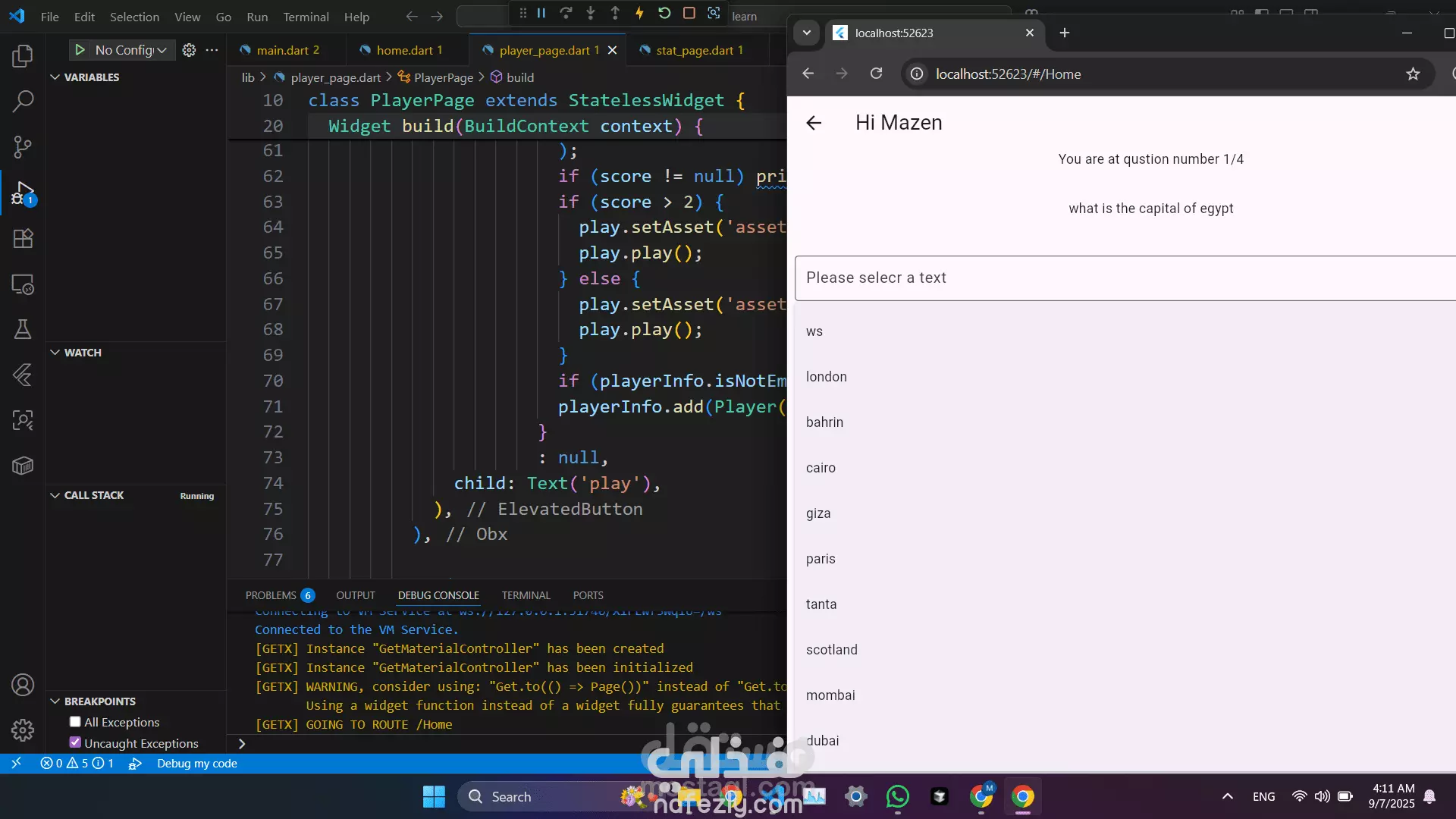The height and width of the screenshot is (819, 1456).
Task: Select the cairo answer option
Action: tap(821, 468)
